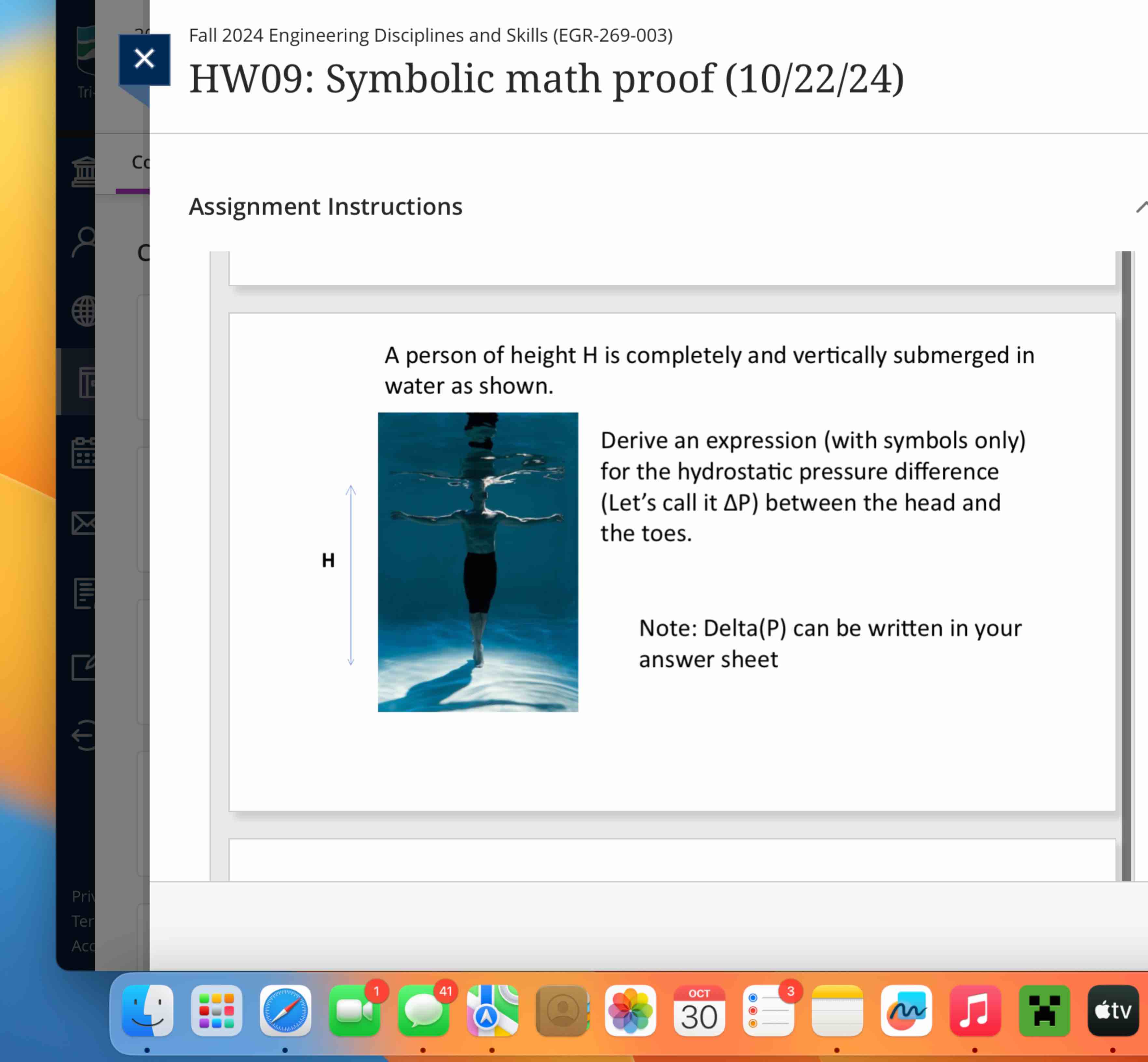Open the grades icon in sidebar
The width and height of the screenshot is (1148, 1062).
tap(84, 594)
